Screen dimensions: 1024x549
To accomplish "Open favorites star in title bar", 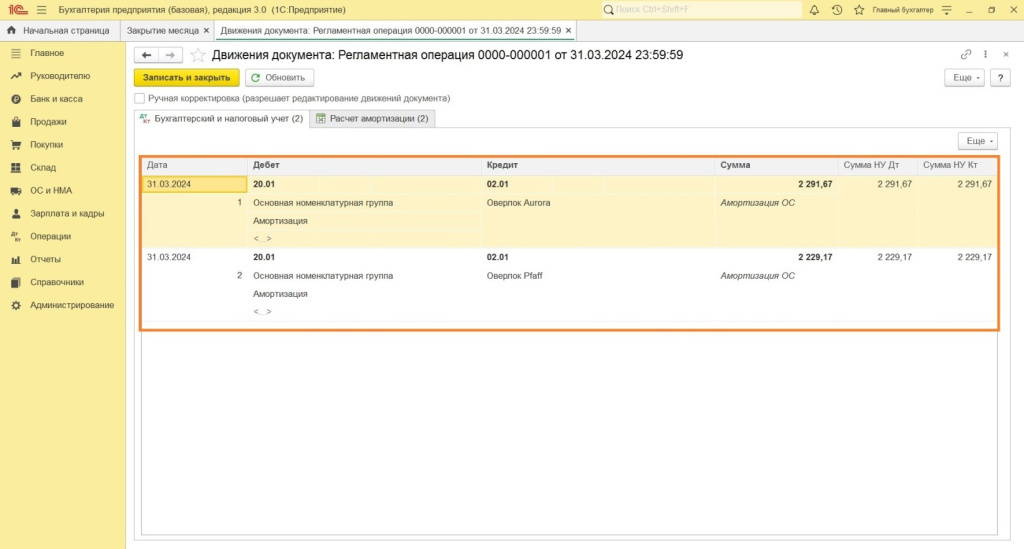I will (857, 10).
